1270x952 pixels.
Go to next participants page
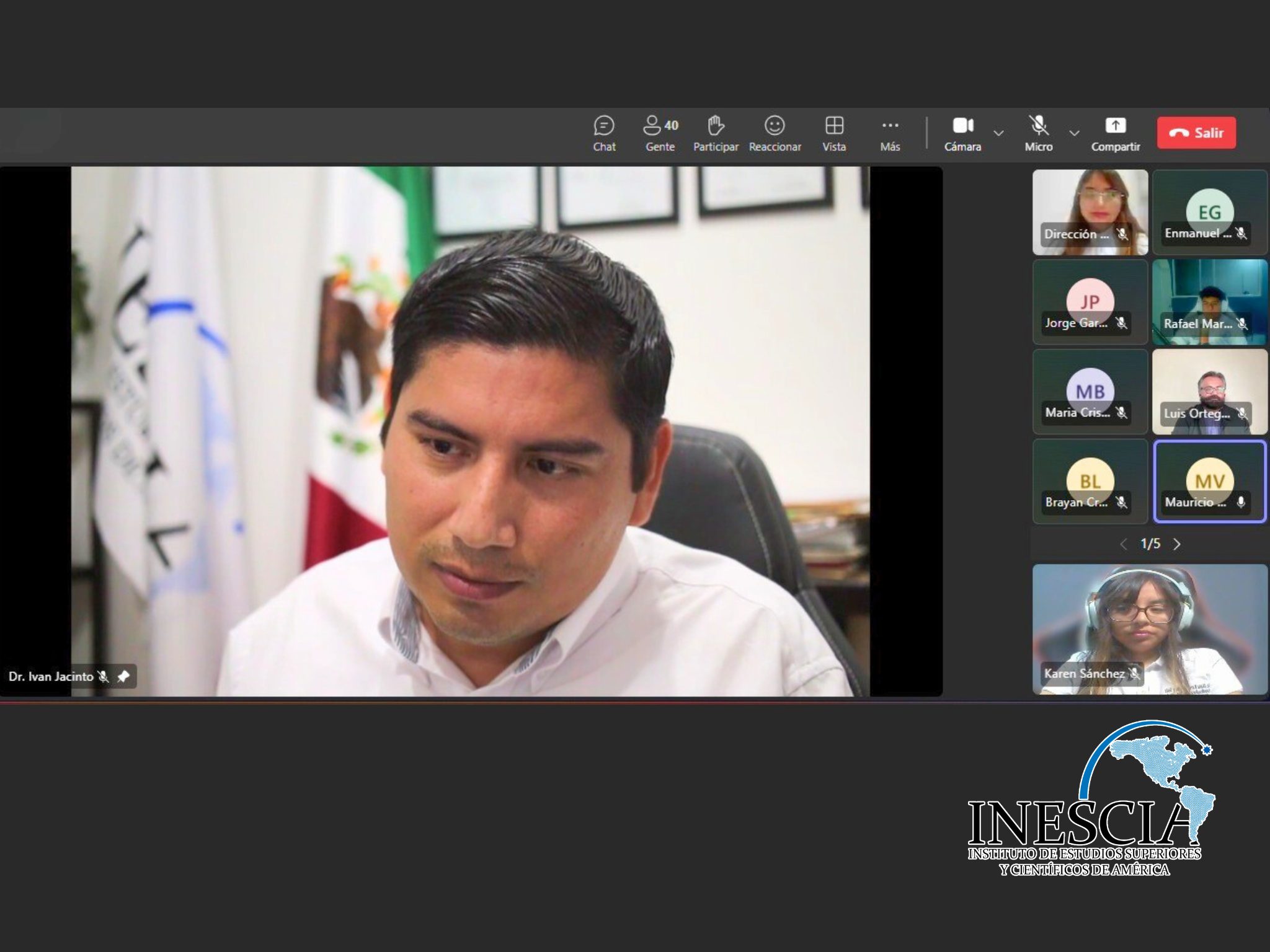(x=1177, y=544)
